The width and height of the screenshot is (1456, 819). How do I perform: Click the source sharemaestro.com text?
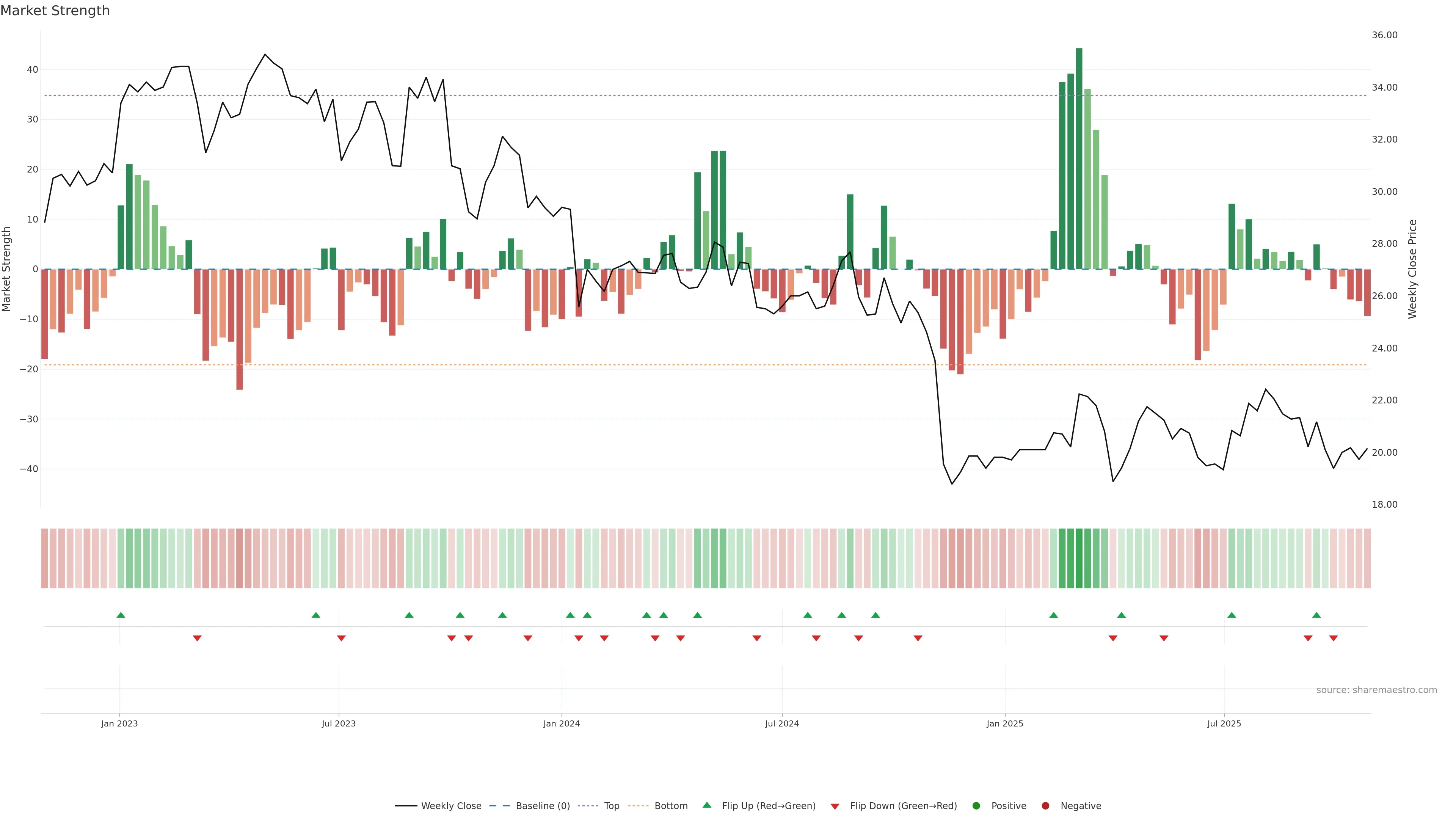click(x=1376, y=690)
